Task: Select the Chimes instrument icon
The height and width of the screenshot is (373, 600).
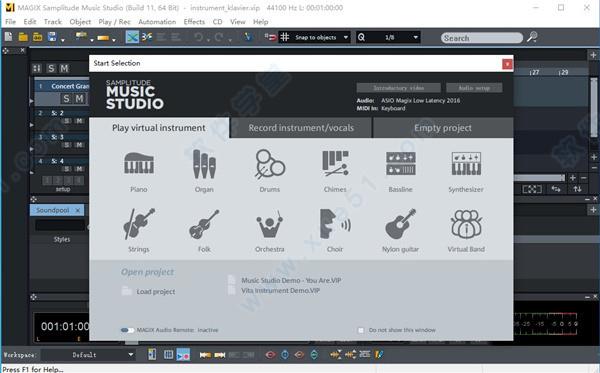Action: click(335, 164)
